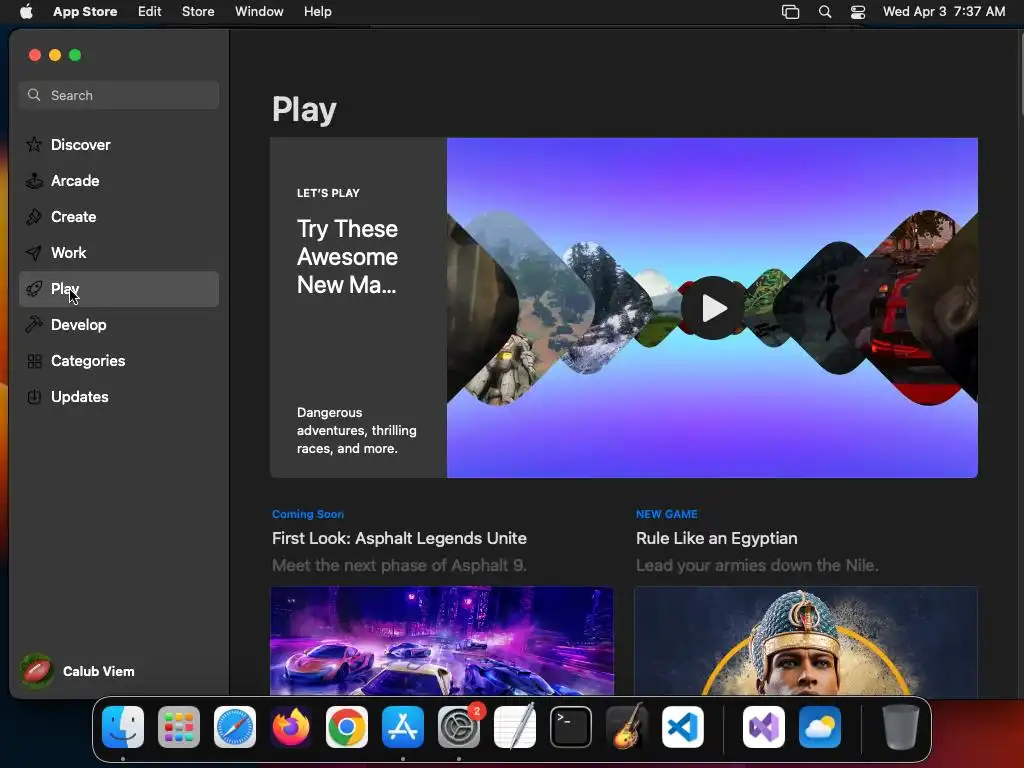Open the Arcade joystick icon
The width and height of the screenshot is (1024, 768).
click(34, 180)
